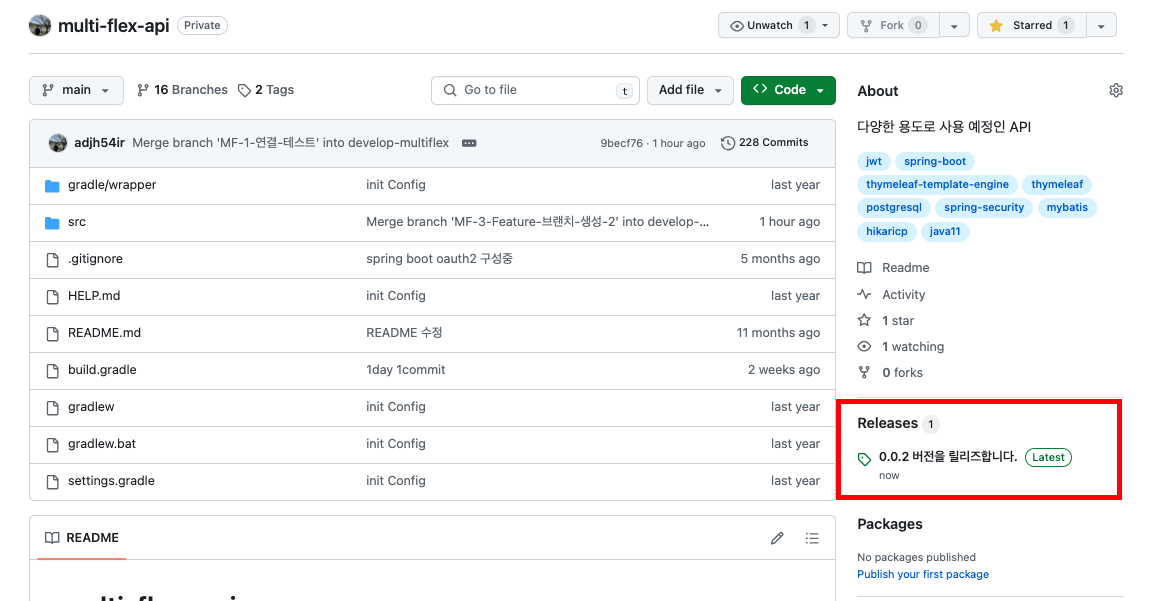The width and height of the screenshot is (1154, 601).
Task: Click the settings.gradle file icon
Action: (52, 482)
